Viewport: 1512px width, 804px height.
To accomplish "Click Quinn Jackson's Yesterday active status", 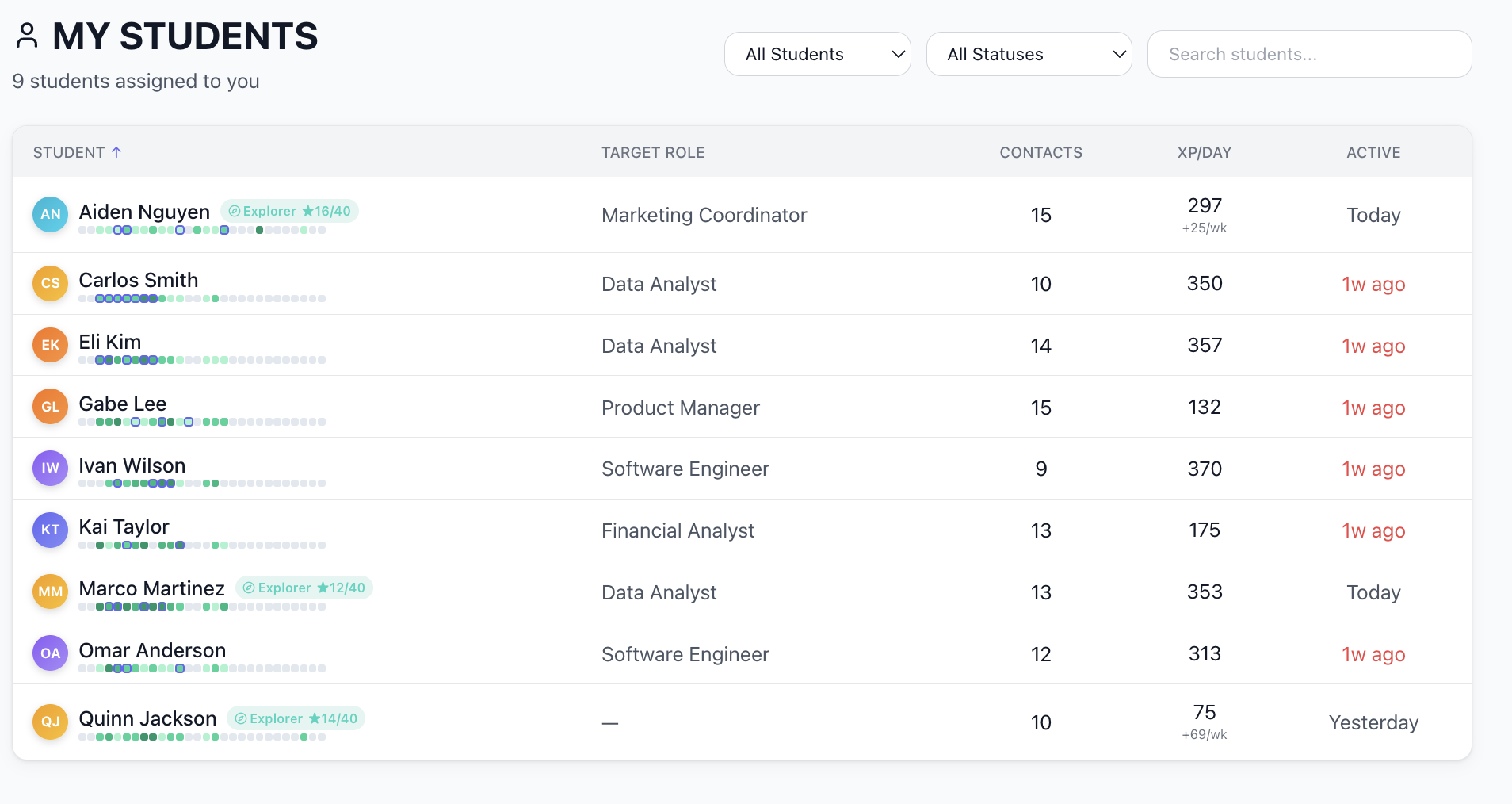I will point(1373,722).
